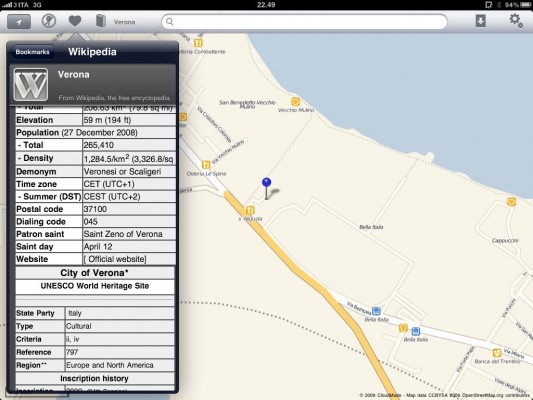Tap the current location arrow button
The image size is (533, 400).
pos(19,22)
